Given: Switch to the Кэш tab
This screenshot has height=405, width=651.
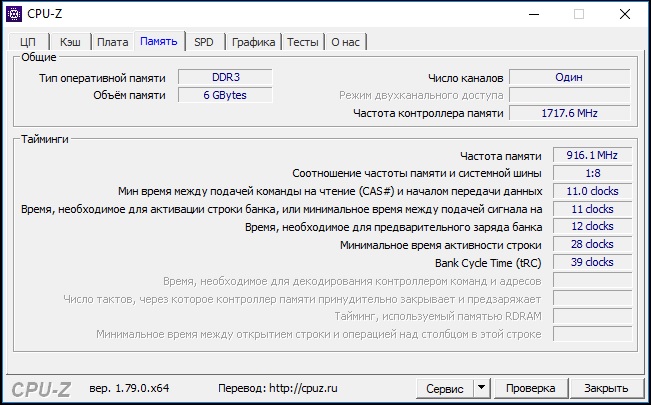Looking at the screenshot, I should click(x=70, y=42).
